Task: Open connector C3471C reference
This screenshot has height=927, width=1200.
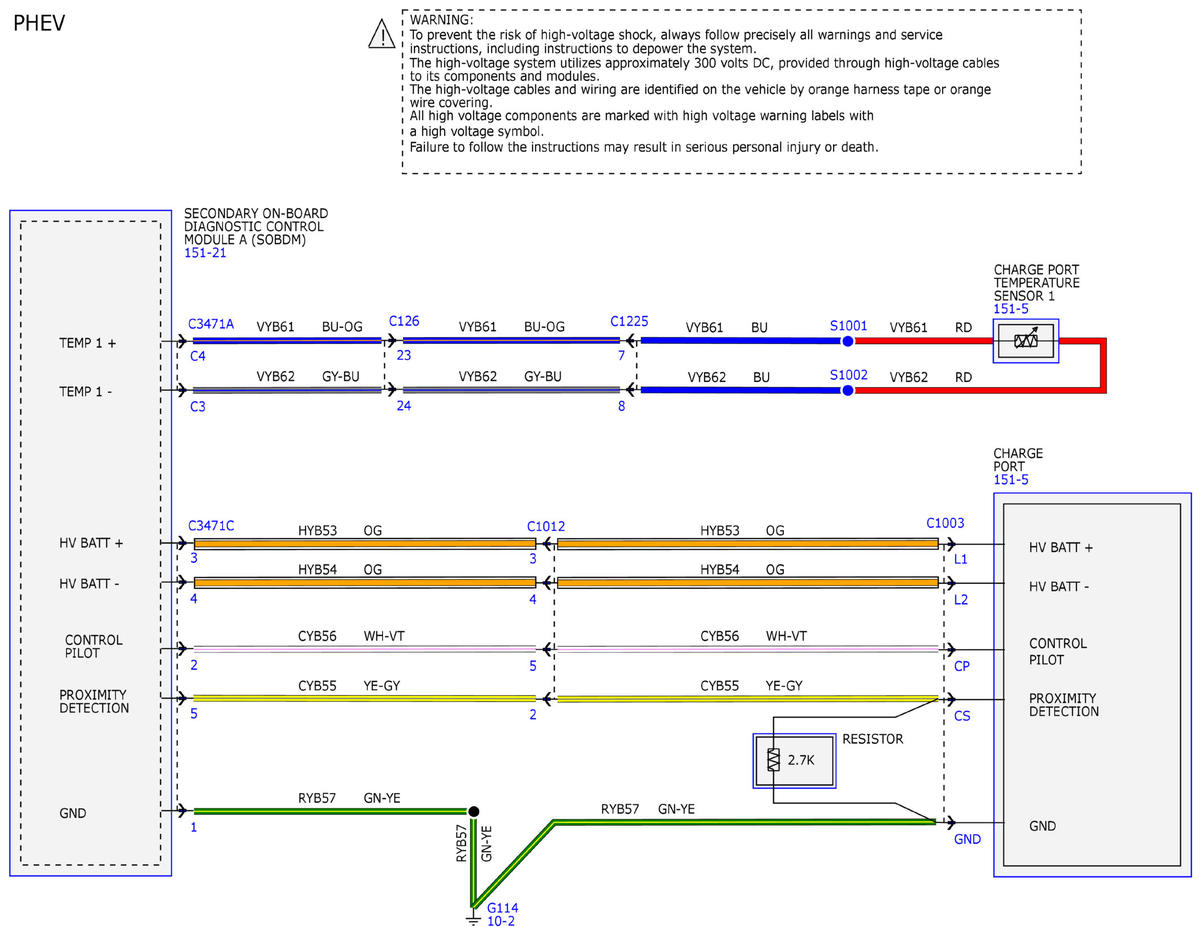Action: [211, 526]
